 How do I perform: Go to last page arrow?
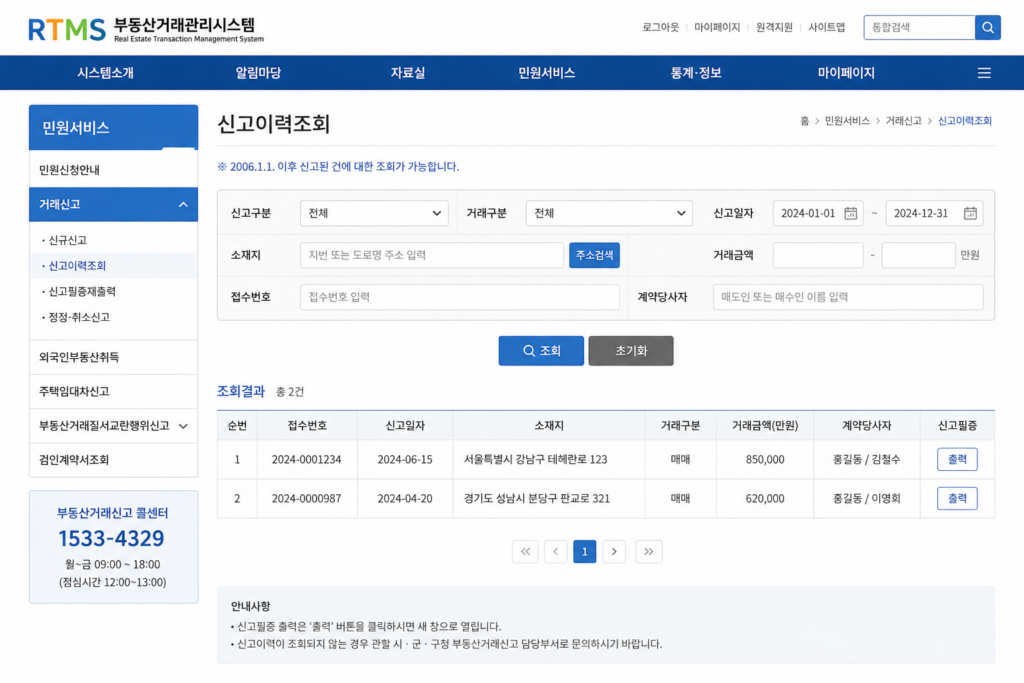[648, 552]
